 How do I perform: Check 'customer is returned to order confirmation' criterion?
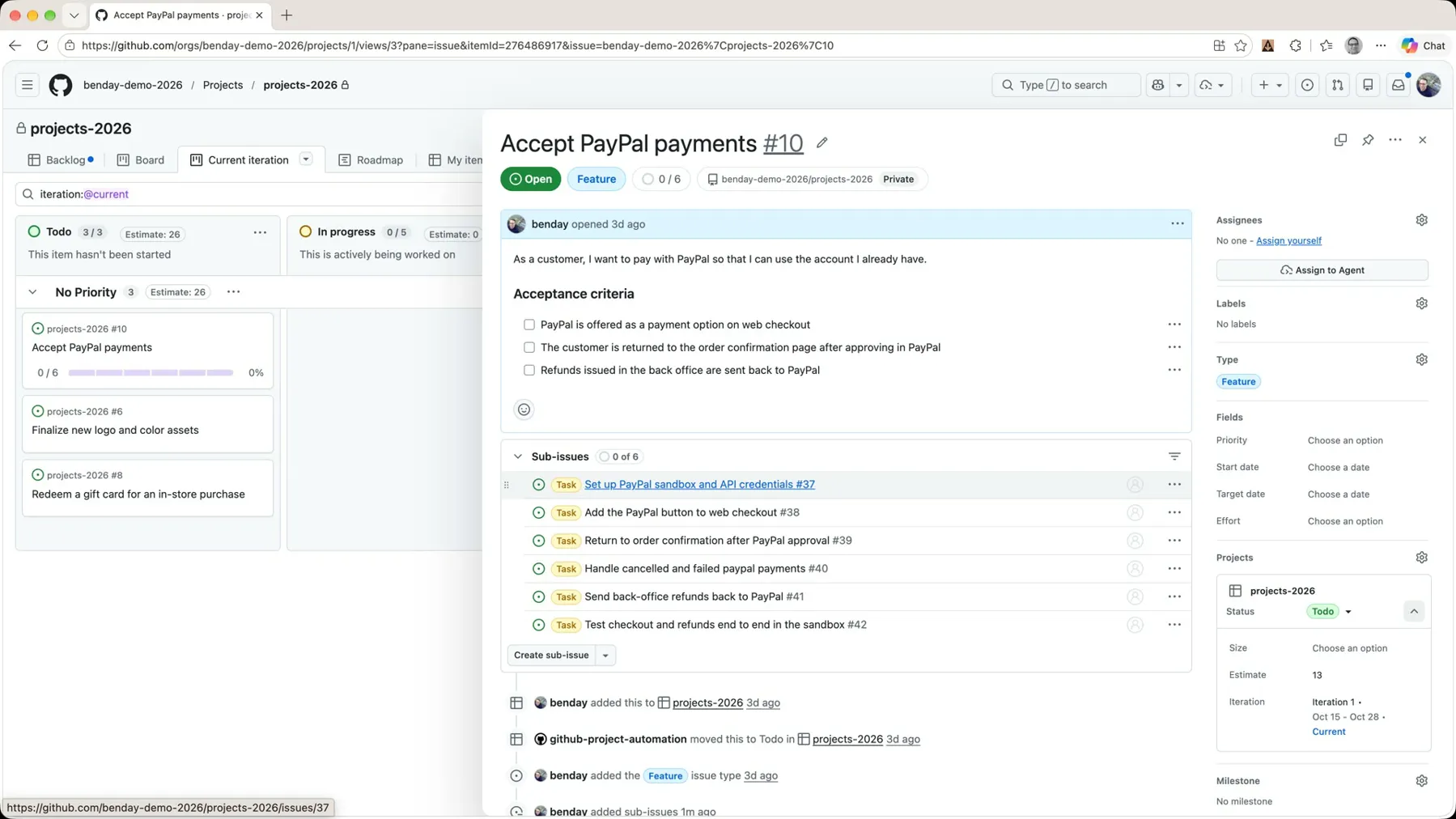pos(529,347)
